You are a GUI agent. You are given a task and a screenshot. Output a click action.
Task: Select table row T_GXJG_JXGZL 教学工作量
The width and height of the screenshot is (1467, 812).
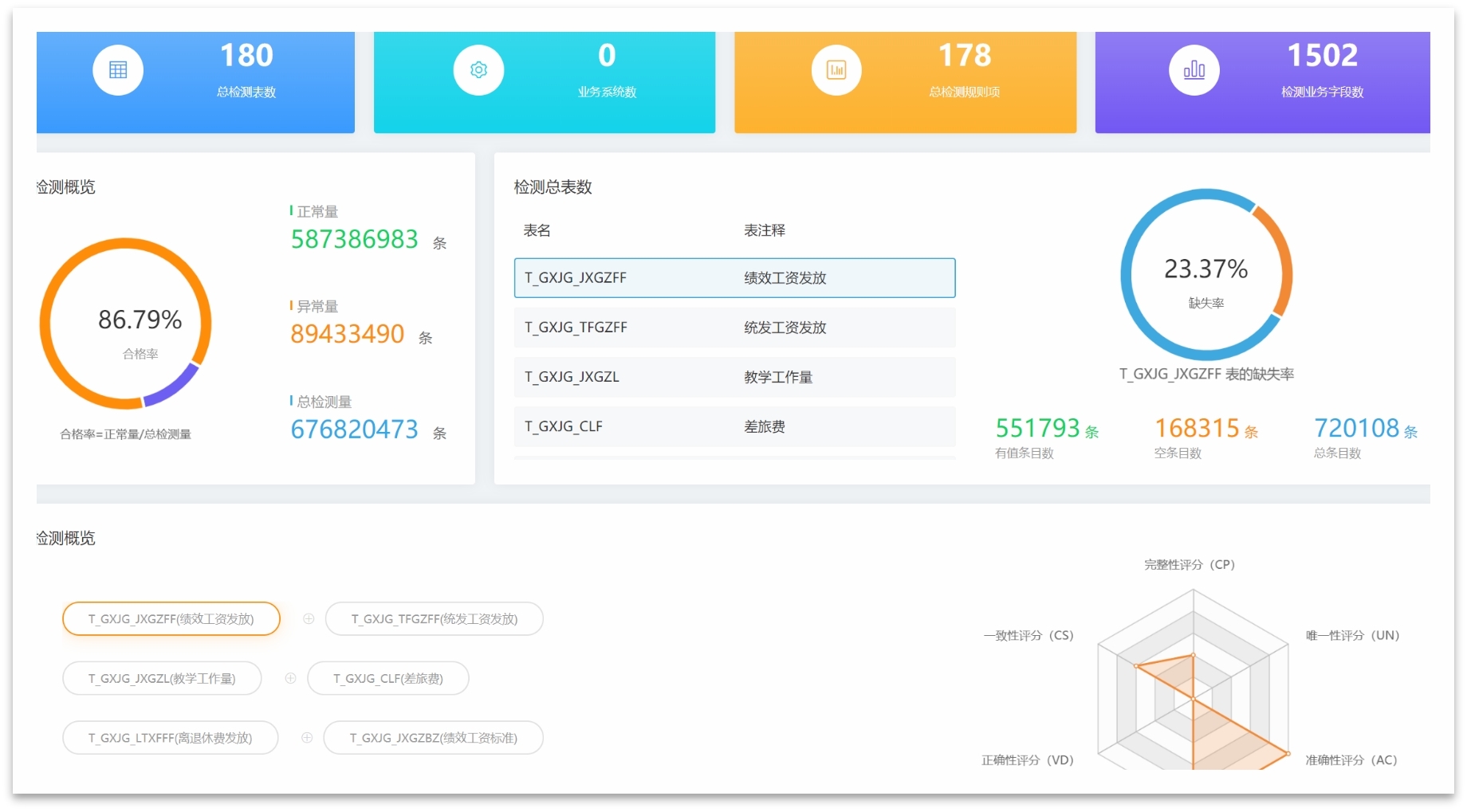click(x=734, y=377)
